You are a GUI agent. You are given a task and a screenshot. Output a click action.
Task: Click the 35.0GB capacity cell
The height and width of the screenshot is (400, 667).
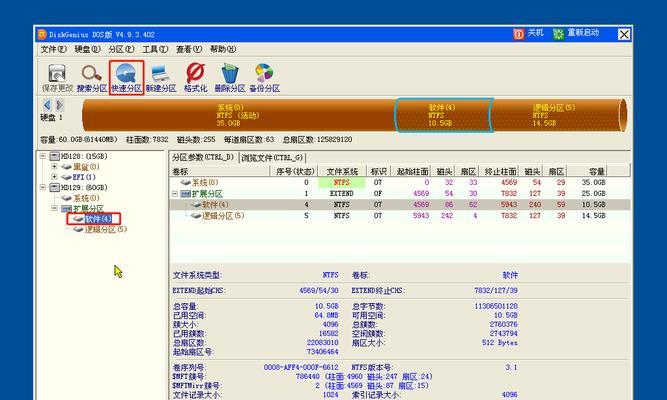(x=593, y=183)
